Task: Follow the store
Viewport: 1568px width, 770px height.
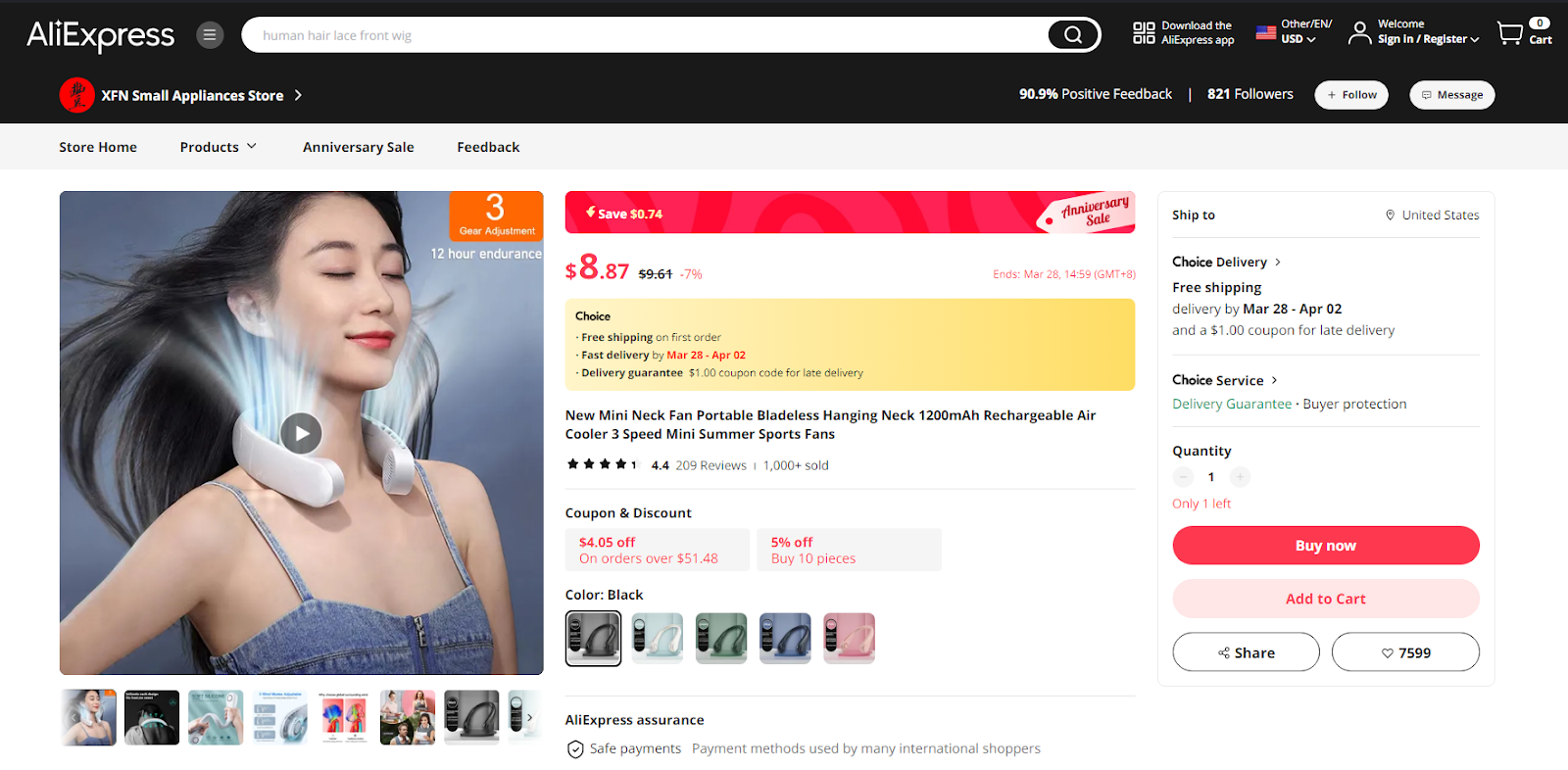Action: point(1351,95)
